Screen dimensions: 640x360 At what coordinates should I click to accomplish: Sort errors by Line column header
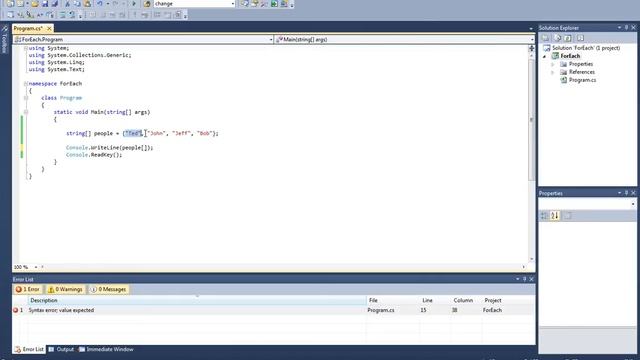coord(435,300)
